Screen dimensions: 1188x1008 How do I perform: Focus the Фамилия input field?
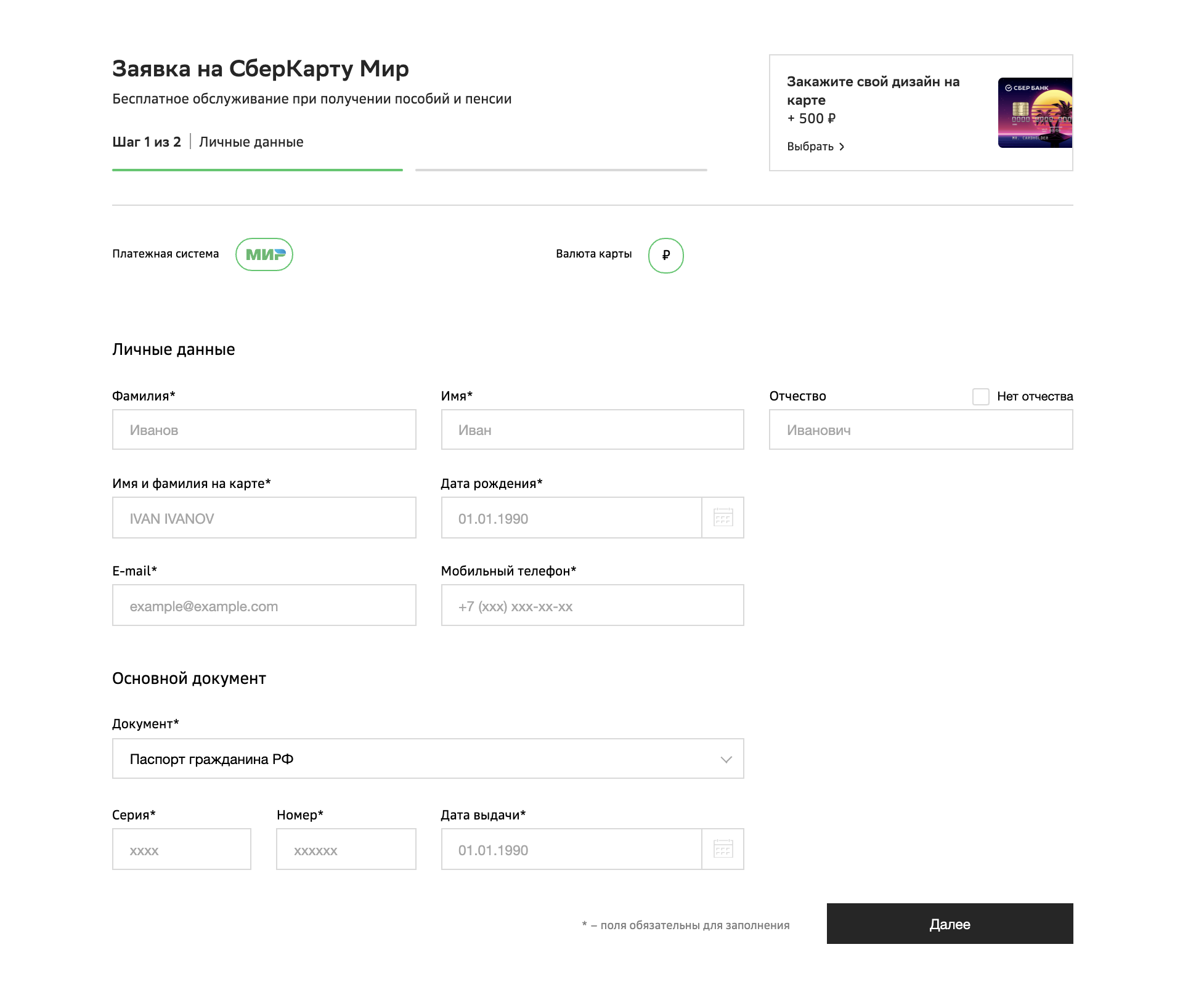(264, 429)
